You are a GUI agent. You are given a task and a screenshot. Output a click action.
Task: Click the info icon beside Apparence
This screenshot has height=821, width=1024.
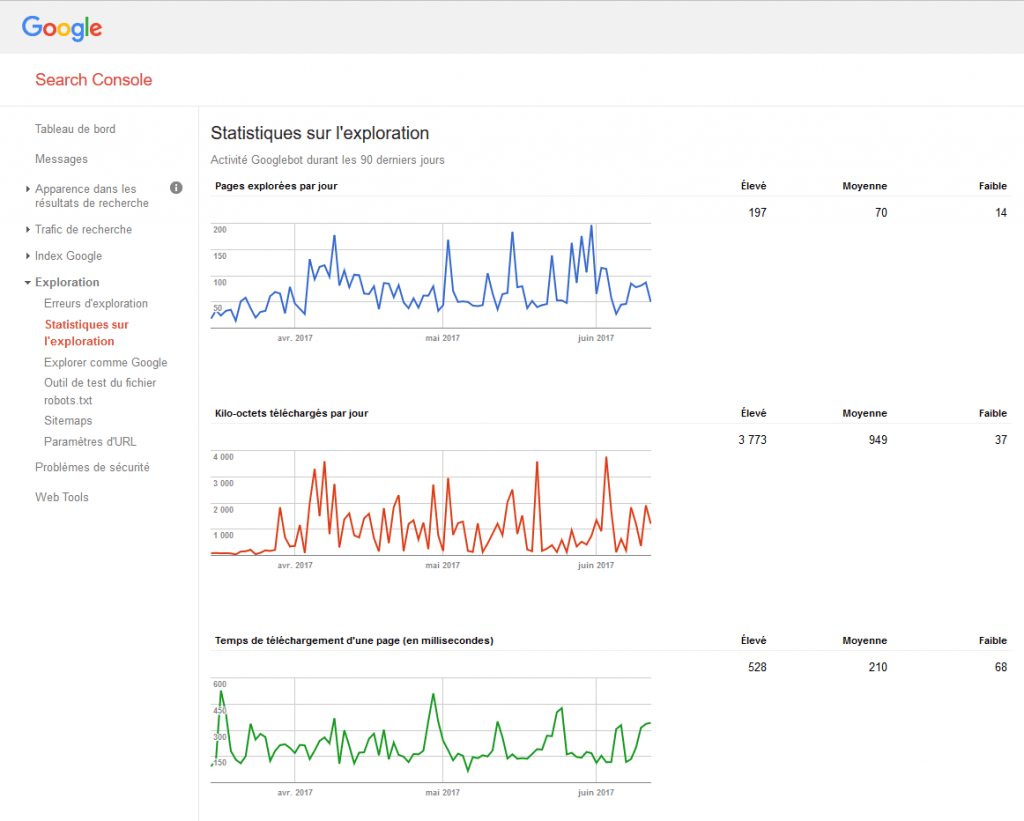pos(176,188)
